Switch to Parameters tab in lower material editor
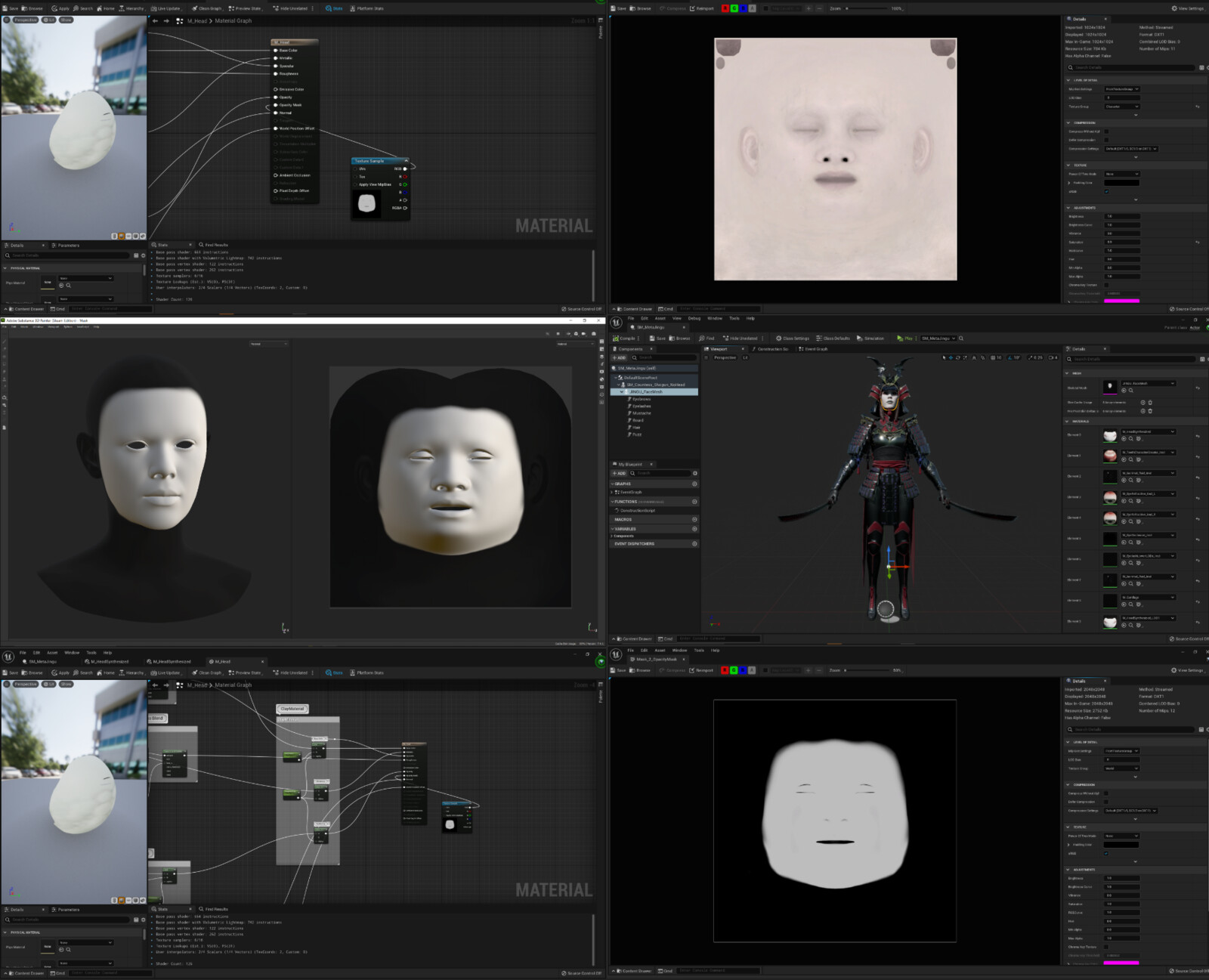Image resolution: width=1209 pixels, height=980 pixels. [66, 910]
